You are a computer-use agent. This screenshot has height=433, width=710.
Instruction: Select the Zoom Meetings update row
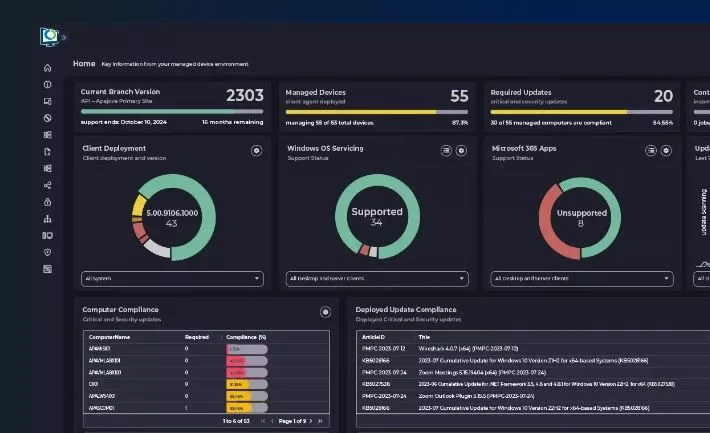[x=534, y=373]
